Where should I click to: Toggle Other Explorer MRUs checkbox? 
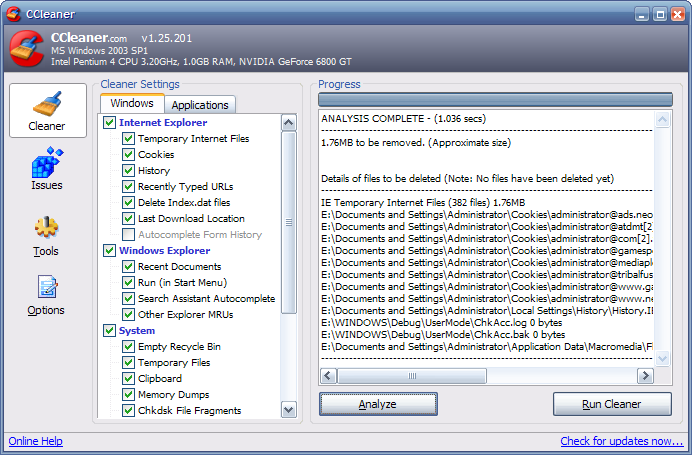pyautogui.click(x=128, y=314)
